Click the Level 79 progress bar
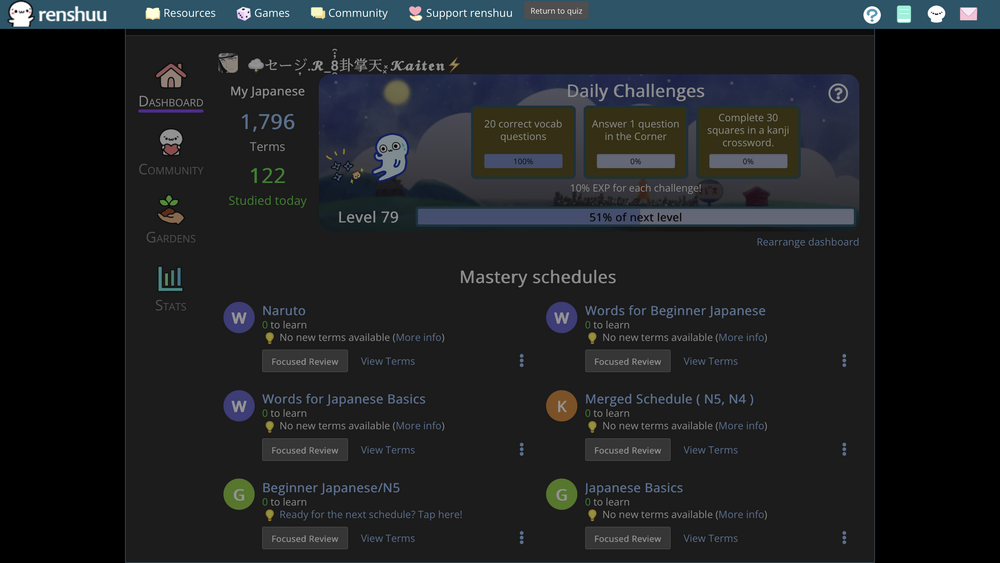1000x563 pixels. 635,217
